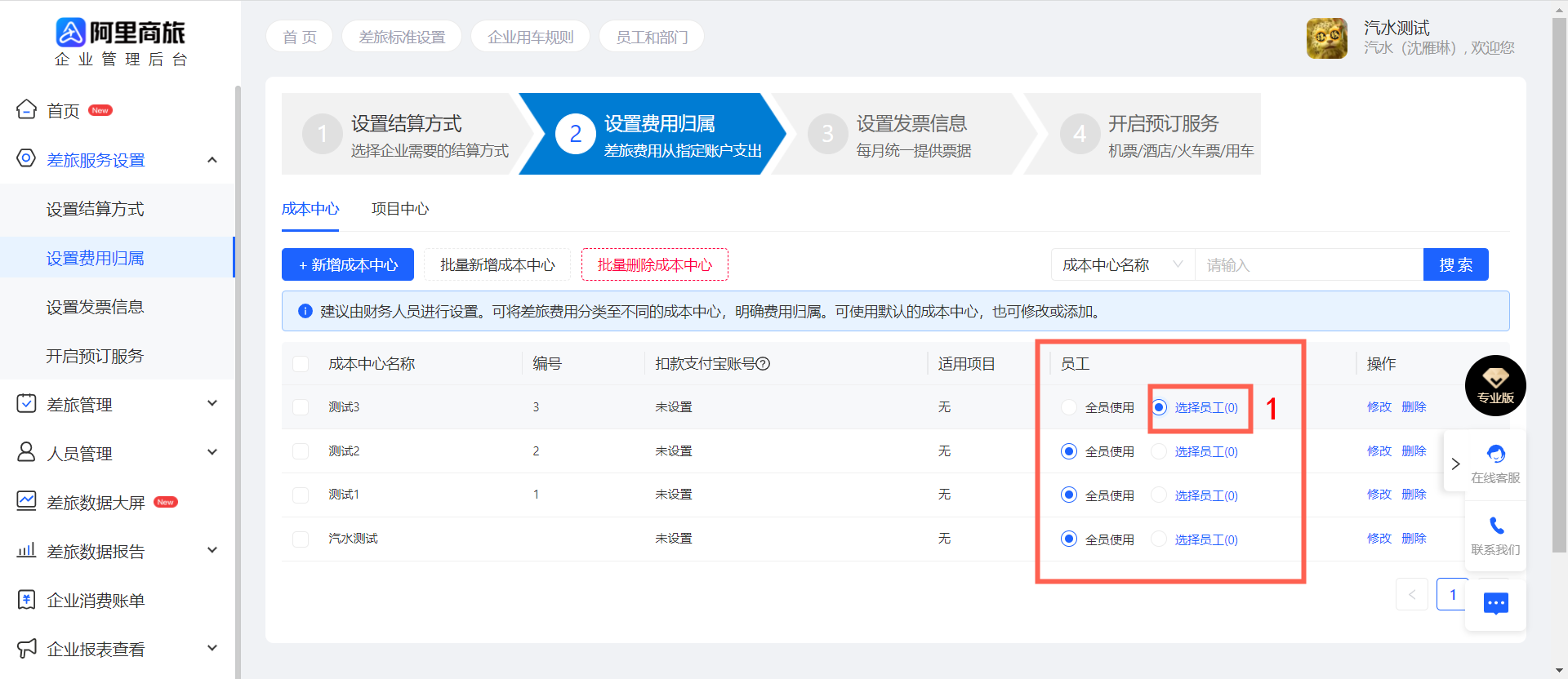
Task: Click the 首页 home icon in sidebar
Action: [26, 109]
